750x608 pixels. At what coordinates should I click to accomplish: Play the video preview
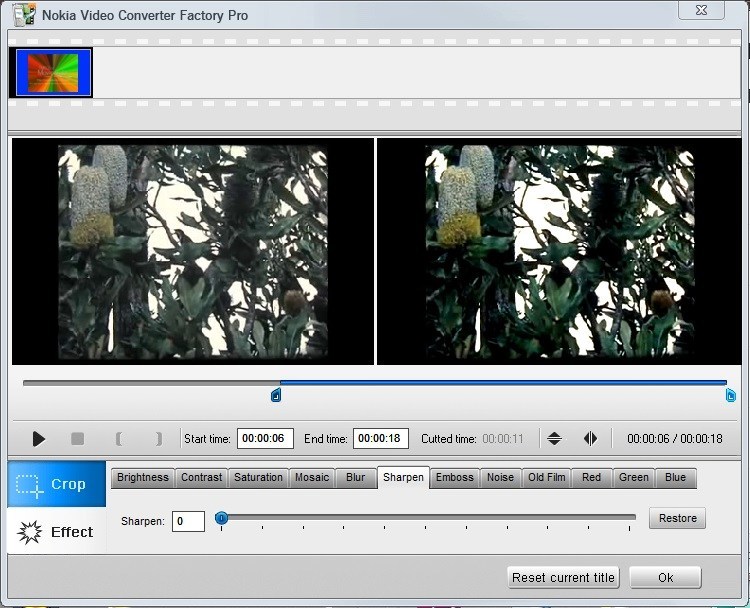click(38, 439)
